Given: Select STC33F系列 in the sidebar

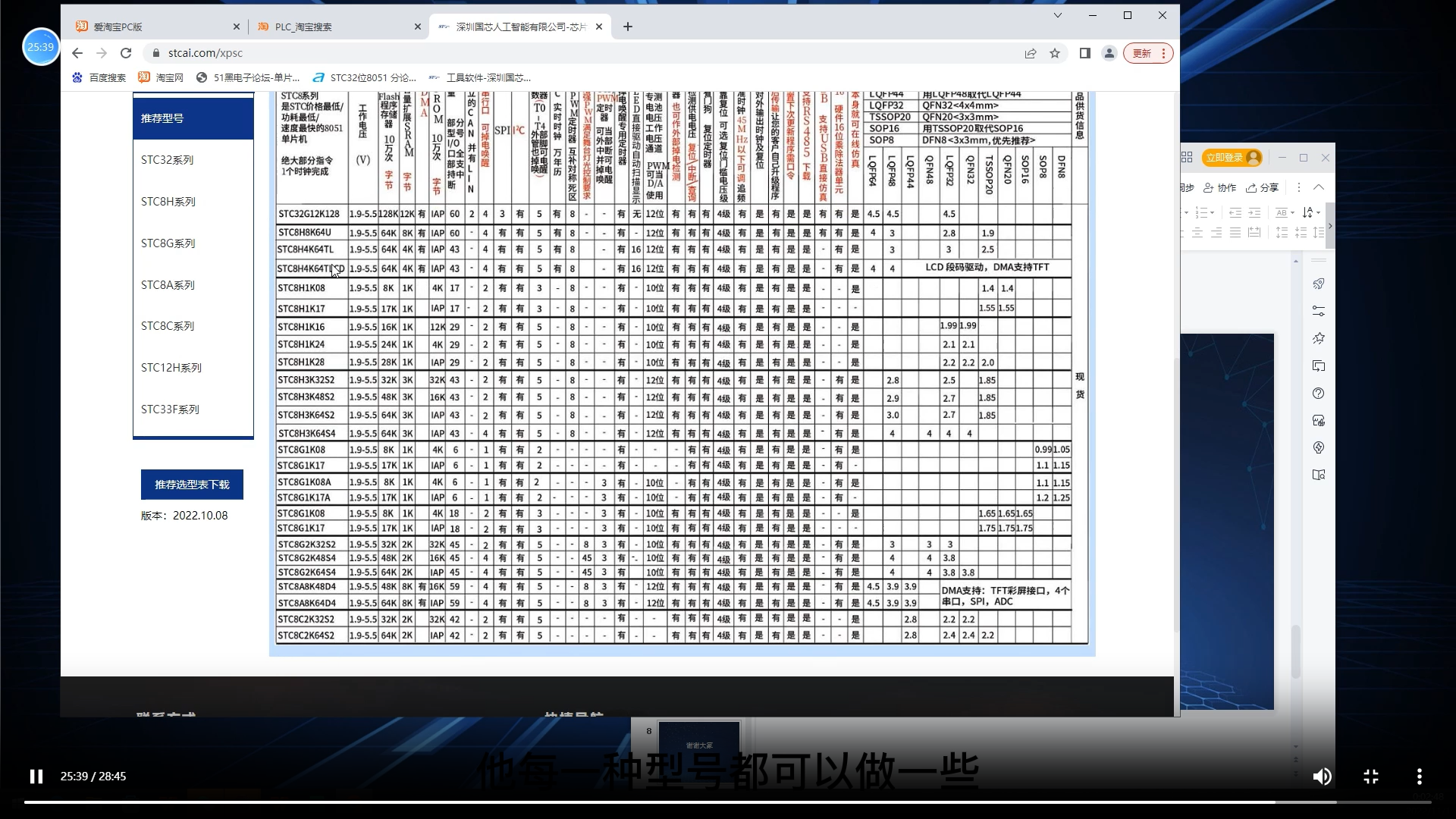Looking at the screenshot, I should 193,409.
